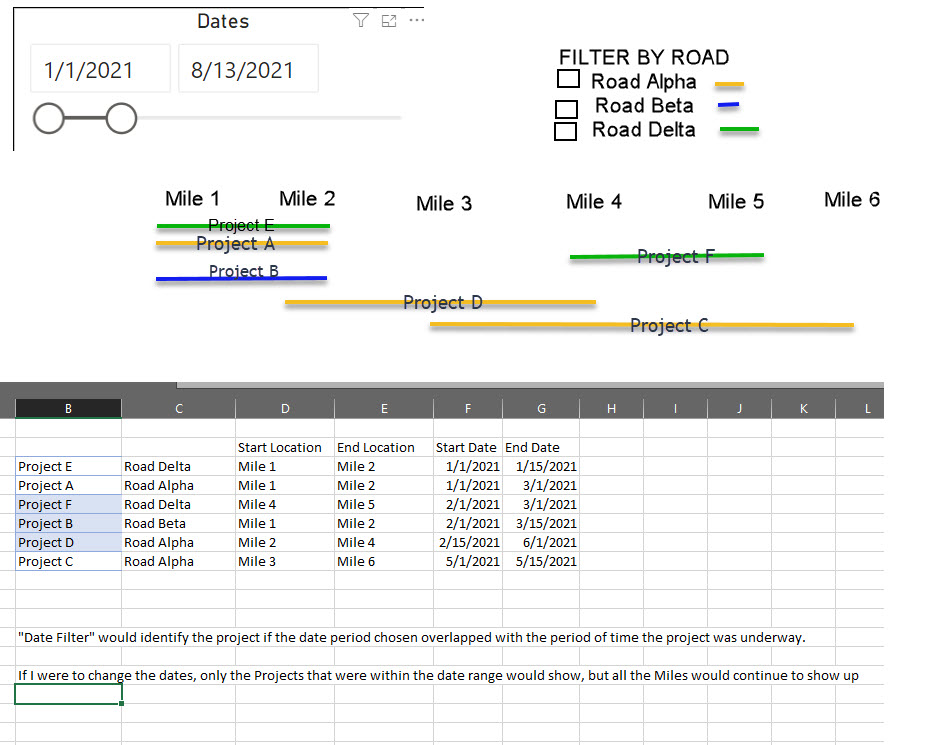
Task: Click the Dates slicer title
Action: point(223,21)
